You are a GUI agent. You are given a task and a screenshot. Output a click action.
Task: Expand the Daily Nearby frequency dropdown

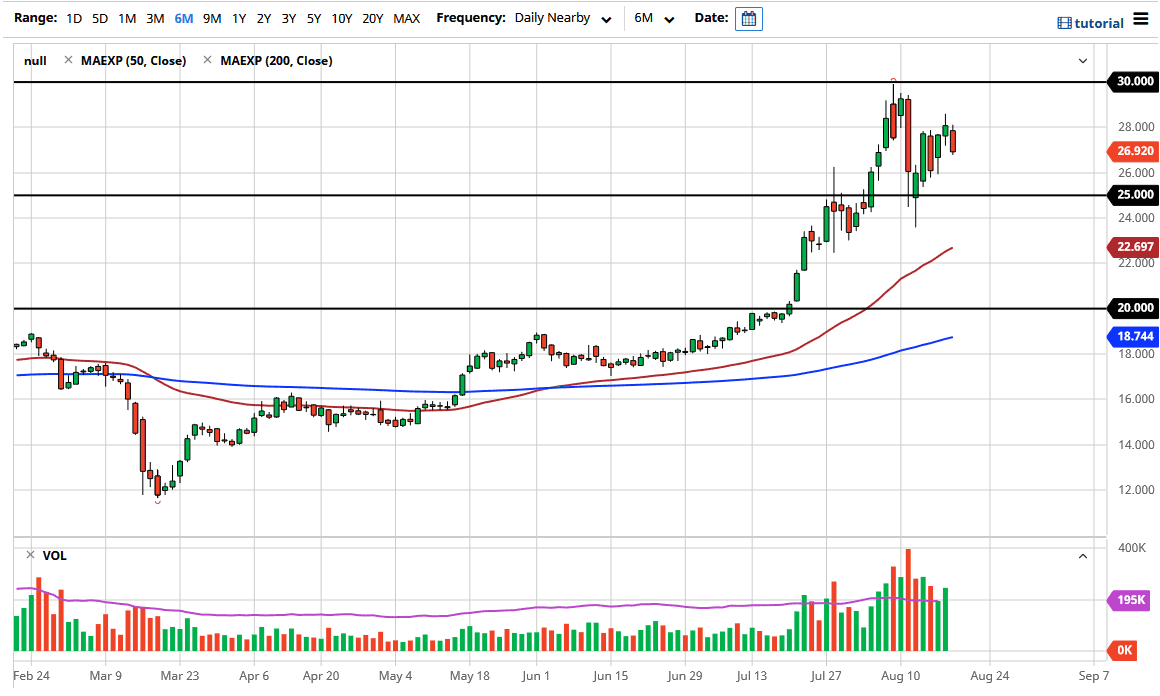562,19
